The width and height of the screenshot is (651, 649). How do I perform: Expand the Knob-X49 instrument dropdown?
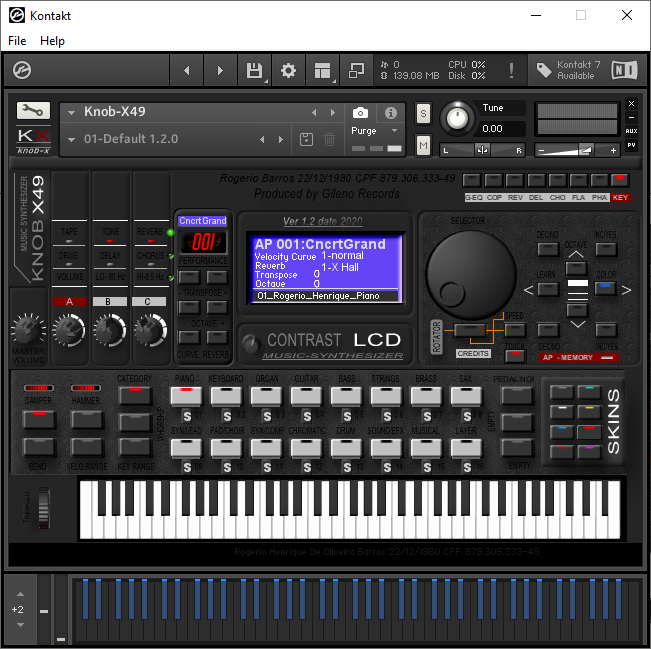71,112
